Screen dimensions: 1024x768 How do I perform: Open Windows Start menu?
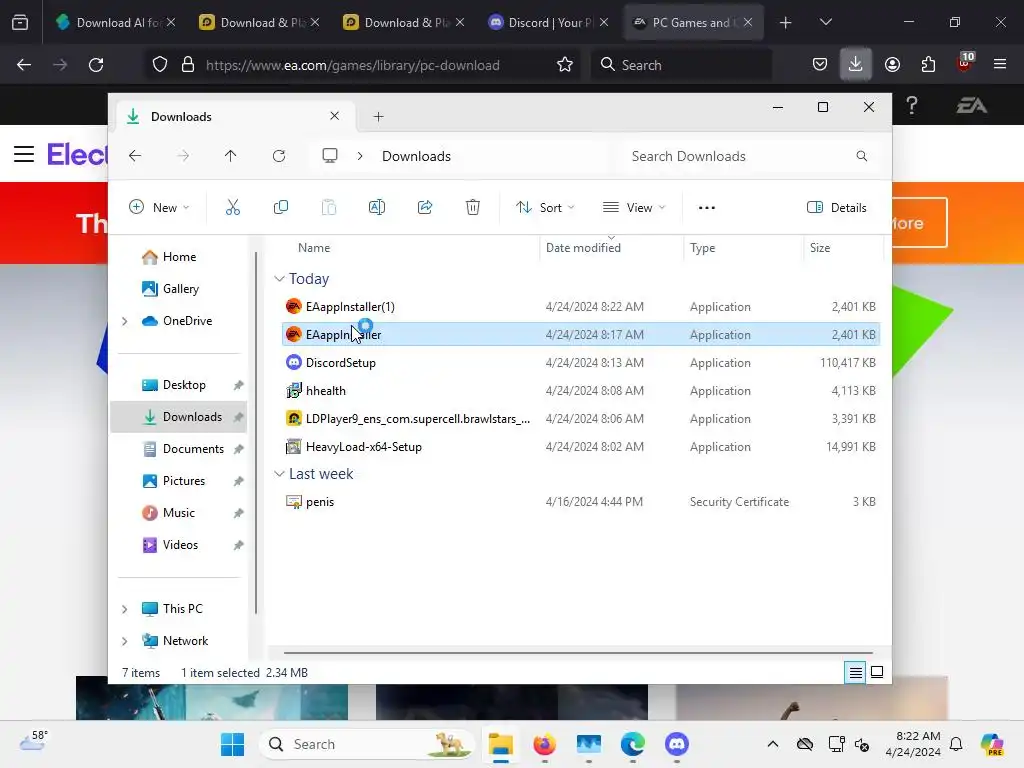point(232,744)
